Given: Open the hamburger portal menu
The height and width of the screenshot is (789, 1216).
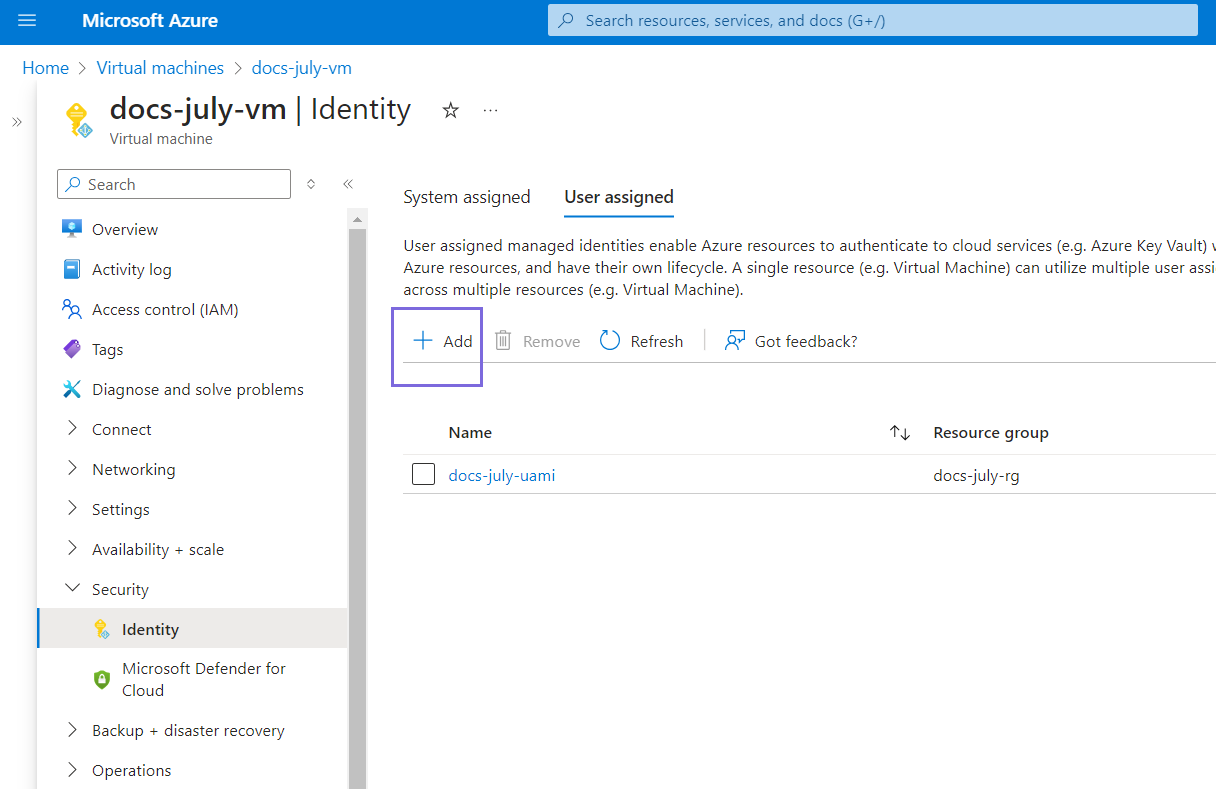Looking at the screenshot, I should point(27,21).
